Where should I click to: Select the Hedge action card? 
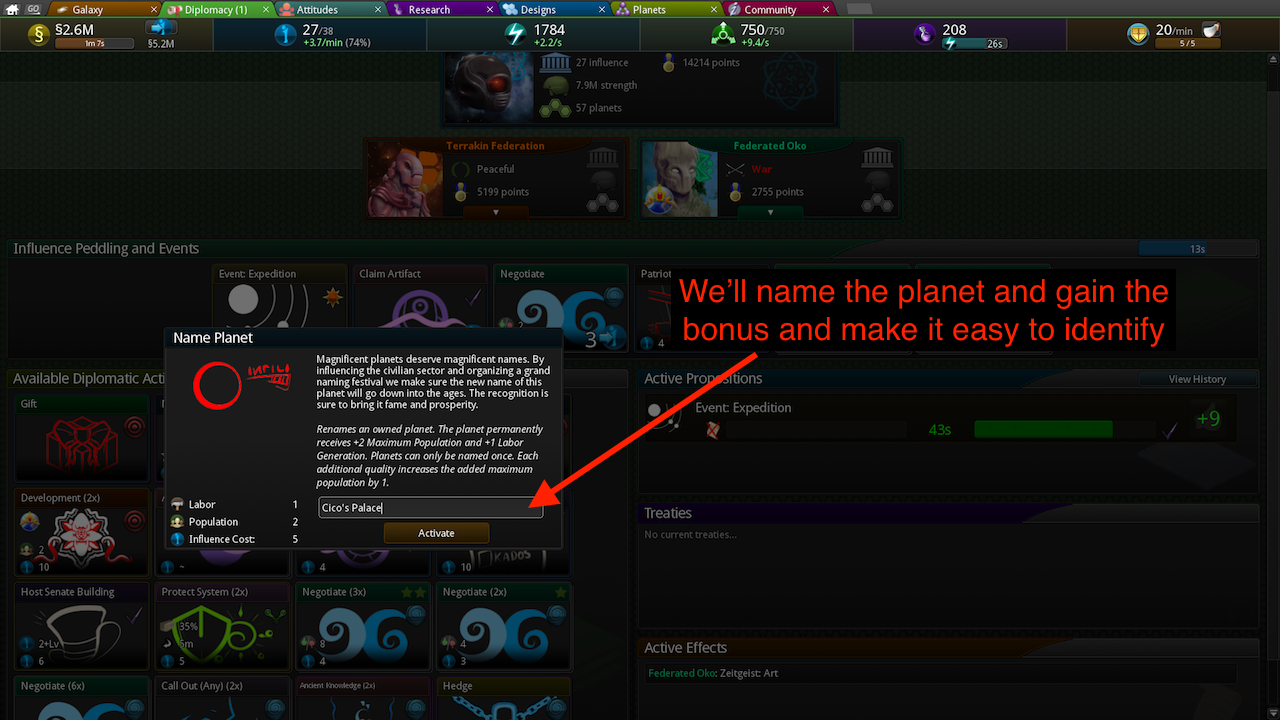pos(504,699)
